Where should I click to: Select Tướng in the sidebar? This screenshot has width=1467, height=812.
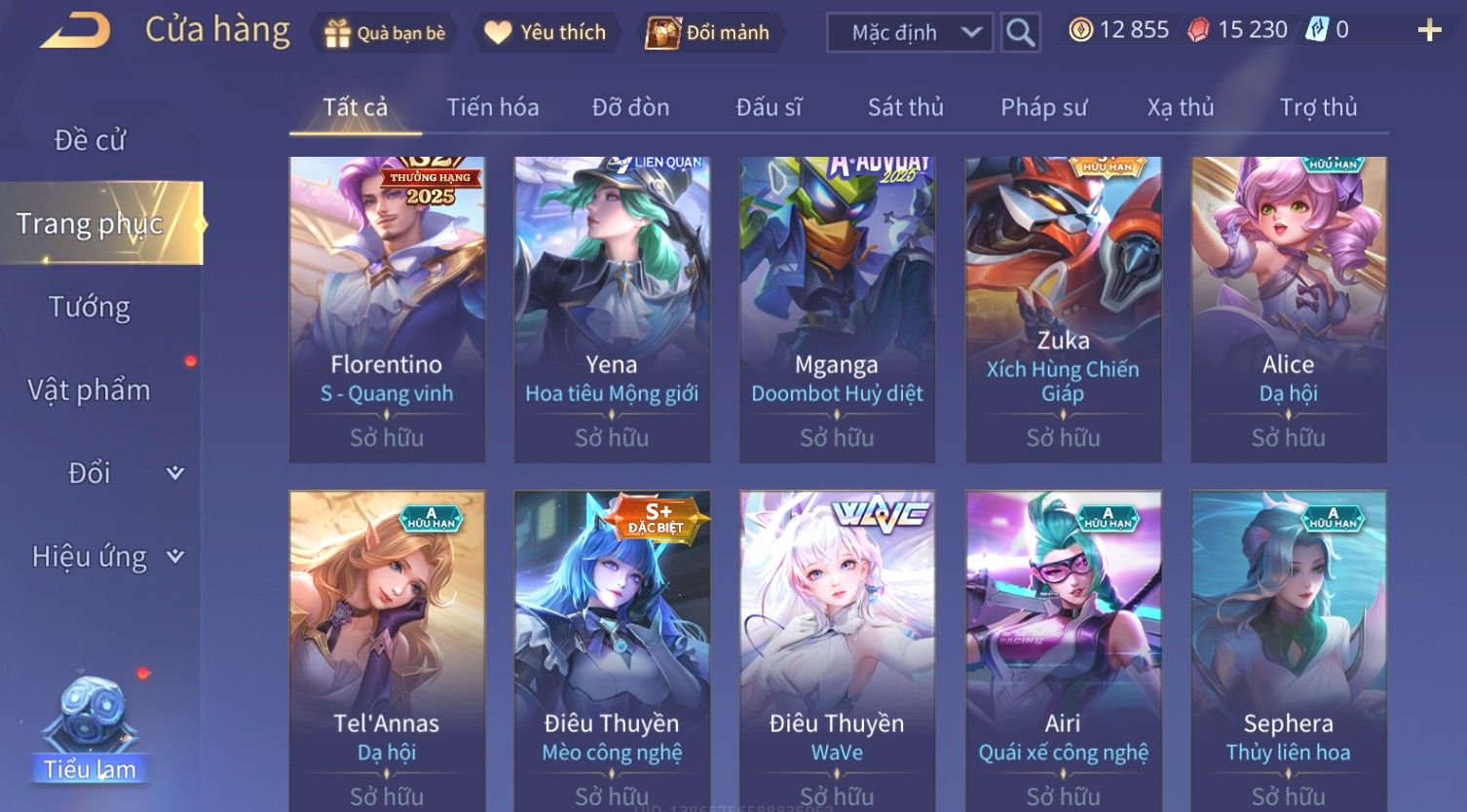point(90,307)
